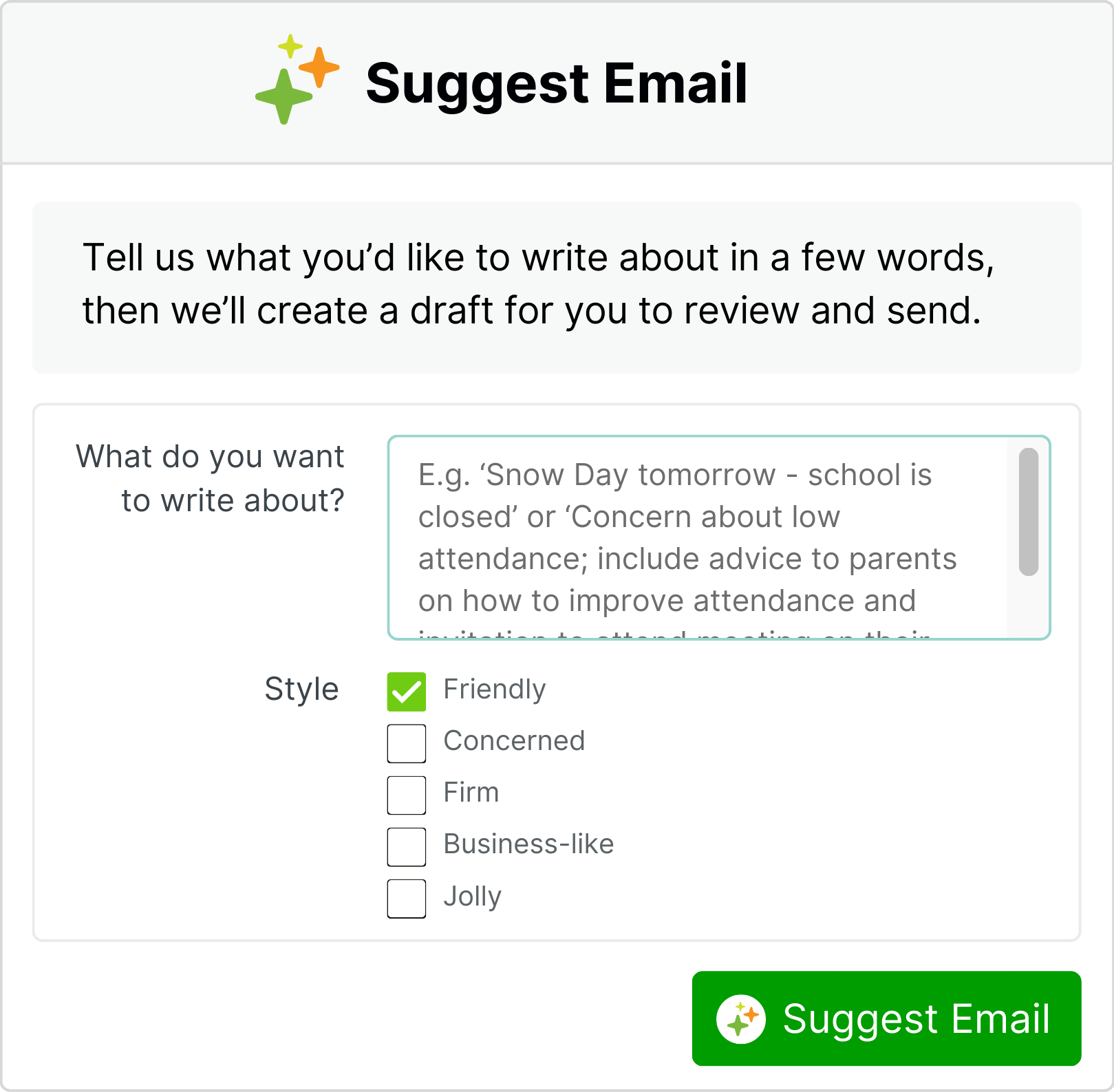This screenshot has width=1114, height=1092.
Task: Click the "Suggest Email" dialog heading
Action: (556, 84)
